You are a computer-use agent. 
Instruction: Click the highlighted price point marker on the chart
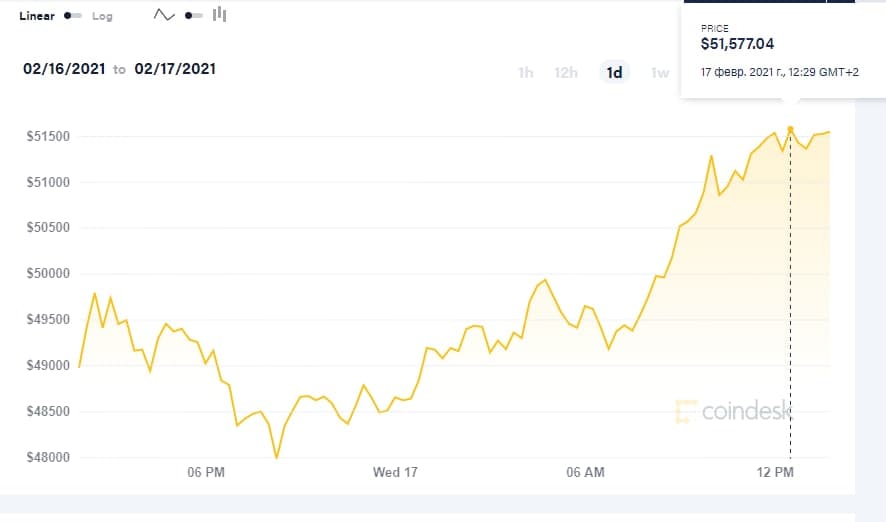tap(791, 129)
